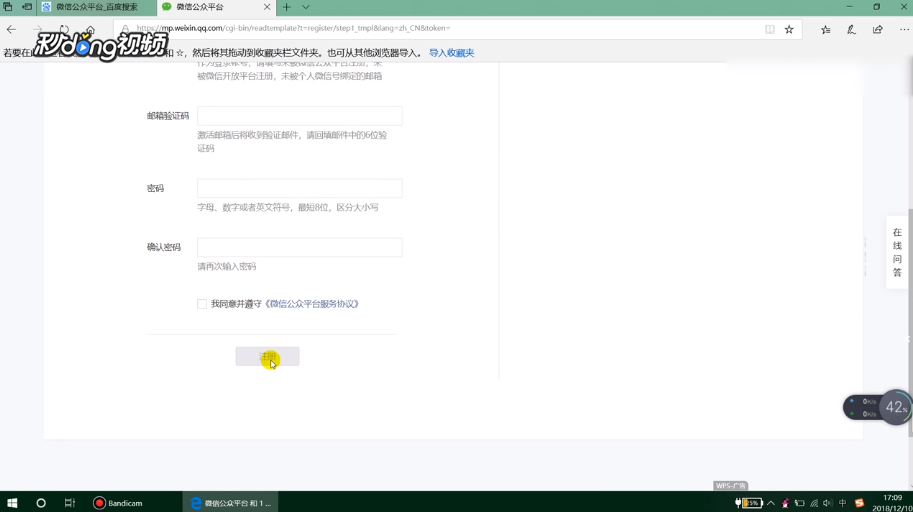Screen dimensions: 913x512
Task: Open the new tab plus button
Action: [x=286, y=7]
